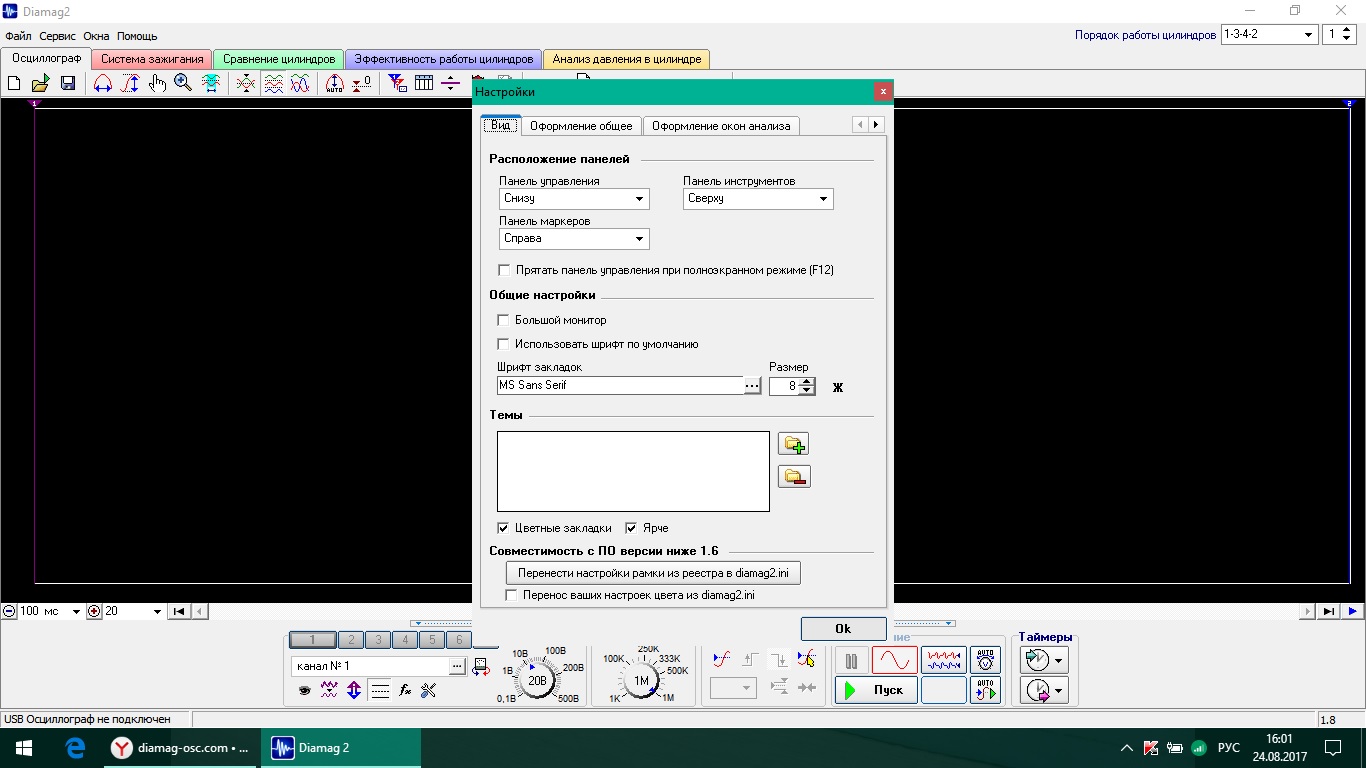
Task: Expand the cylinder firing order dropdown
Action: click(1308, 34)
